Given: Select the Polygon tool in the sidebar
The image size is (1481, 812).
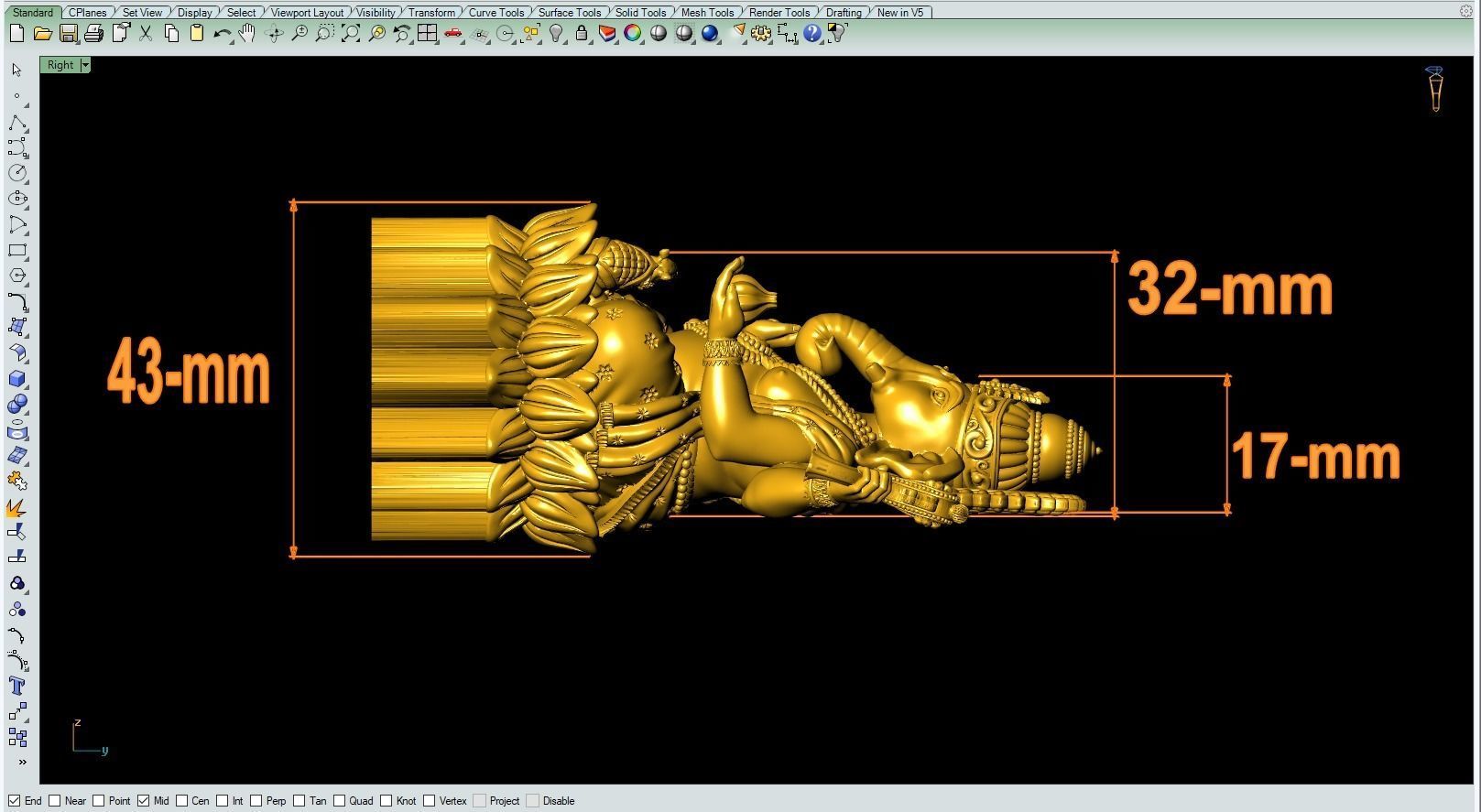Looking at the screenshot, I should coord(16,276).
